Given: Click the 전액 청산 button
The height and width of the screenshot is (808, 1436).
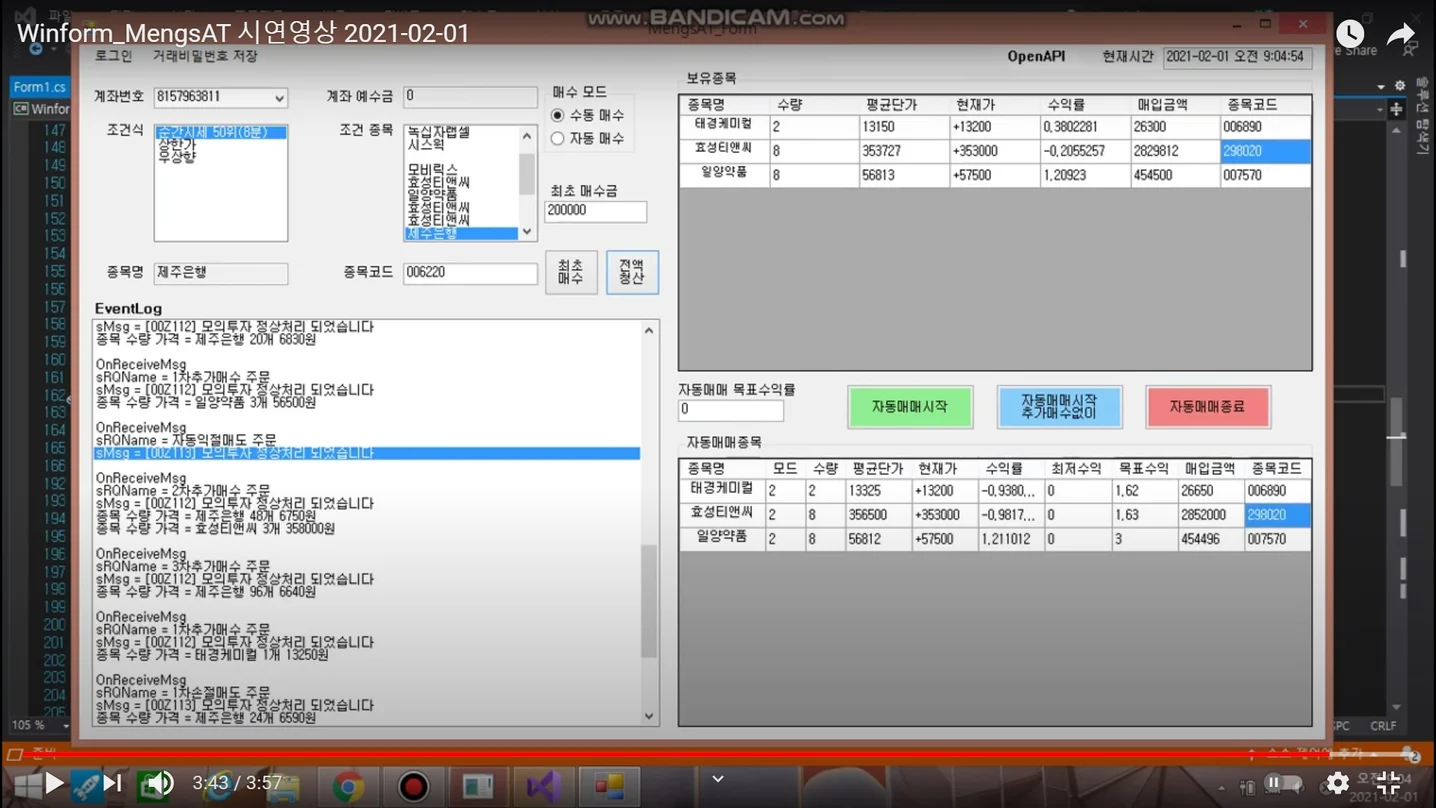Looking at the screenshot, I should tap(632, 272).
